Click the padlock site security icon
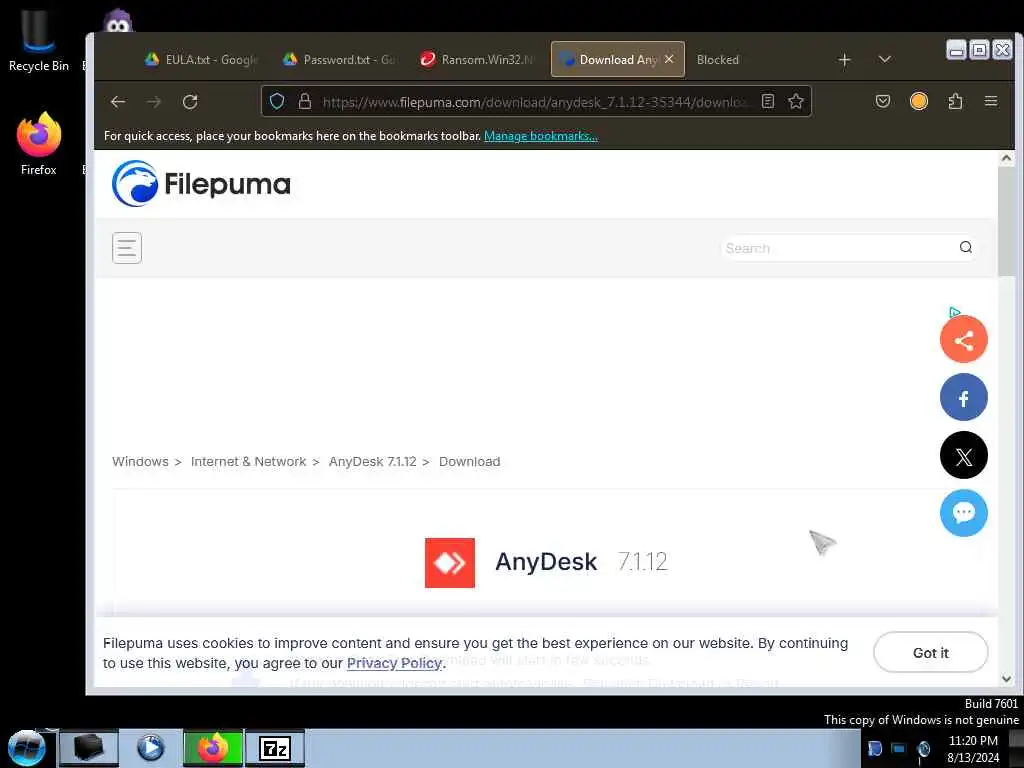 (x=304, y=101)
